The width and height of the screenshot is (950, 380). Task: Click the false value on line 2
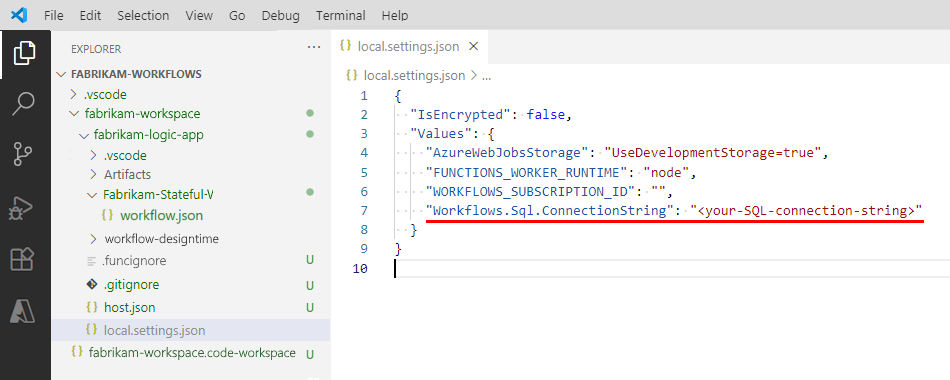tap(545, 115)
